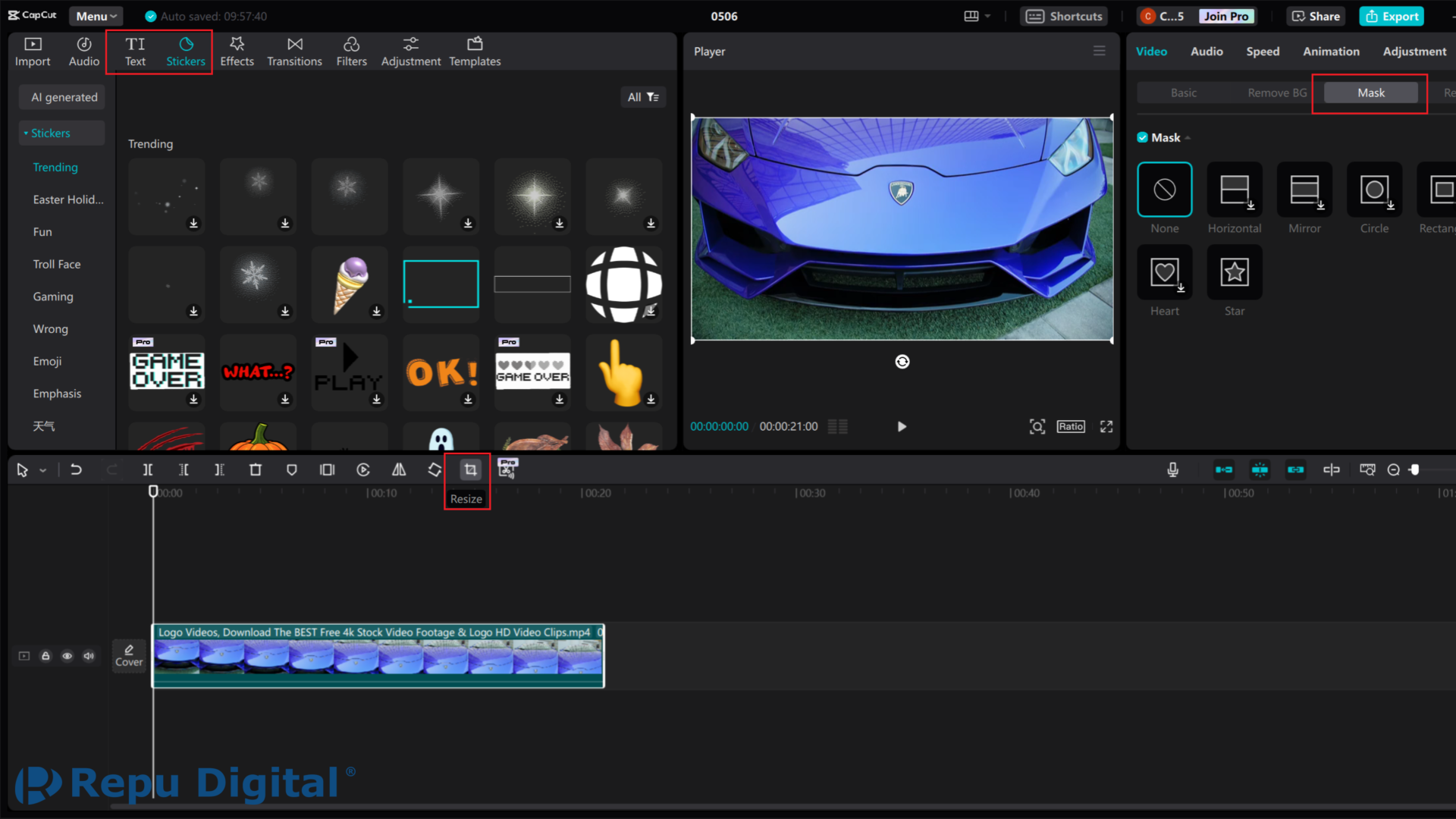Toggle track lock icon on video track
The height and width of the screenshot is (819, 1456).
pyautogui.click(x=45, y=656)
